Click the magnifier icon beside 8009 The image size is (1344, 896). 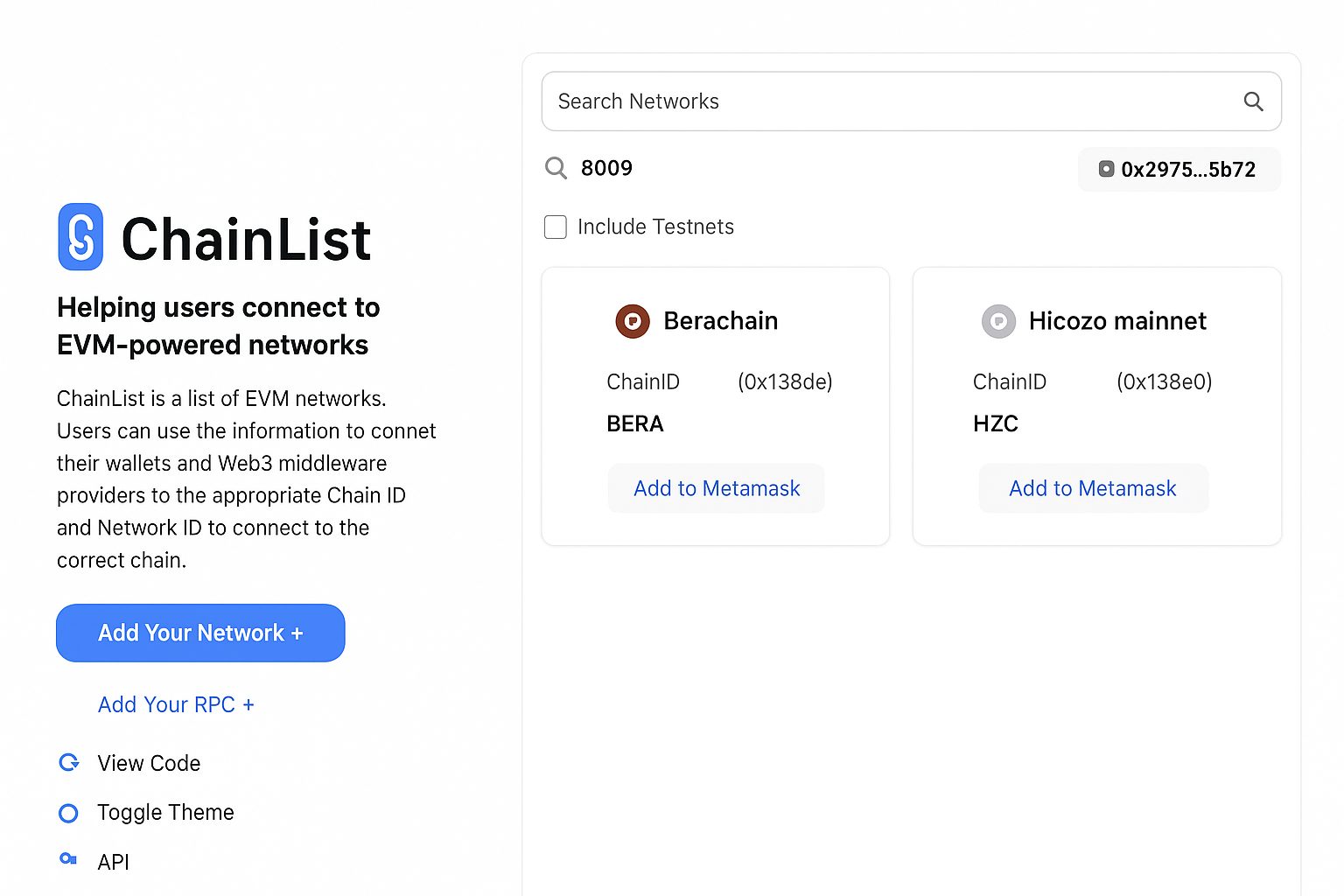tap(556, 168)
